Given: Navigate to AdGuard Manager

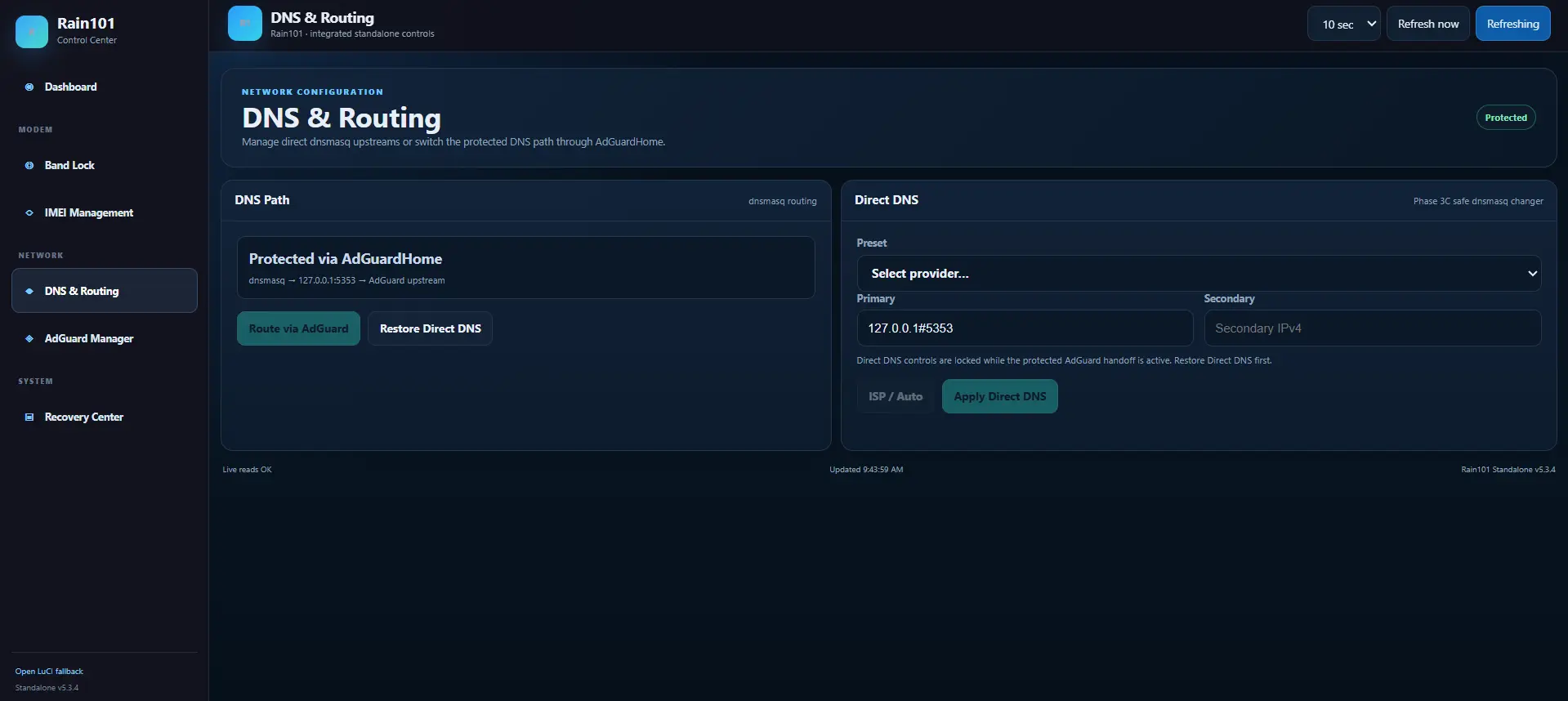Looking at the screenshot, I should click(105, 338).
